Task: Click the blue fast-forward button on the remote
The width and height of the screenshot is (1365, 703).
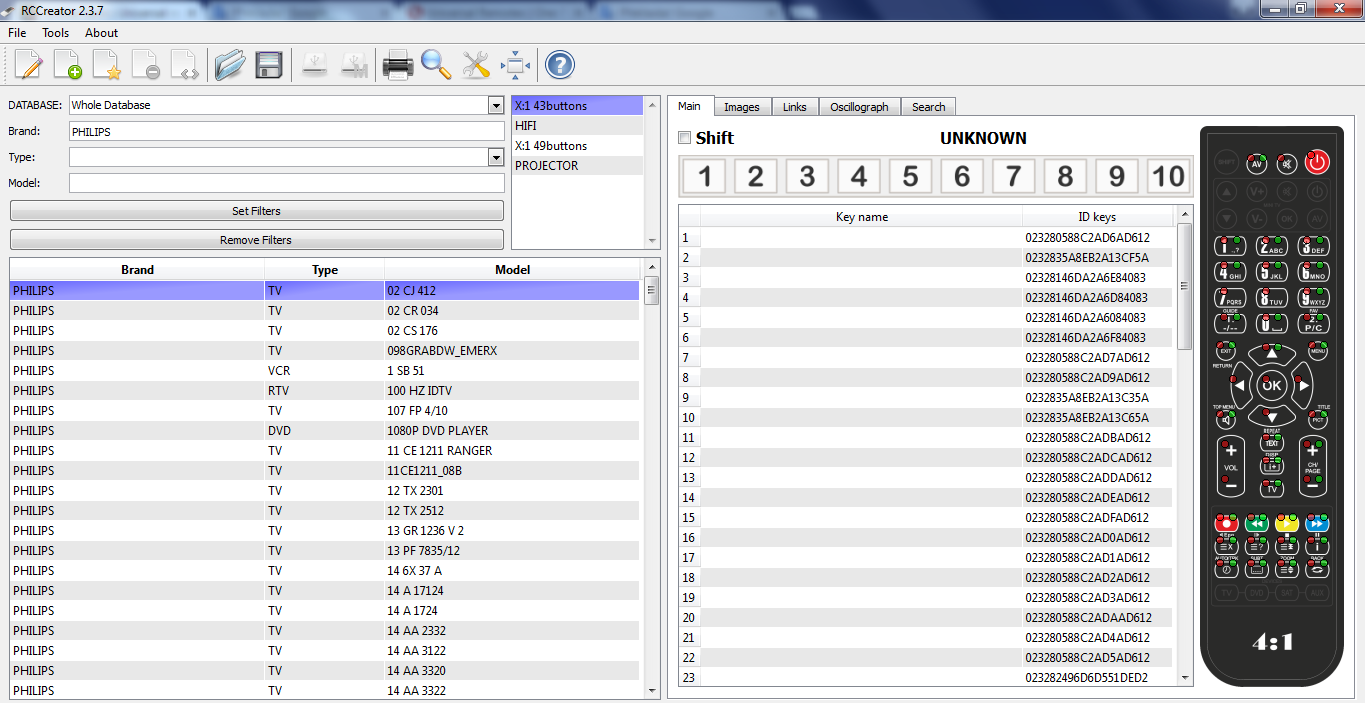Action: pyautogui.click(x=1317, y=523)
